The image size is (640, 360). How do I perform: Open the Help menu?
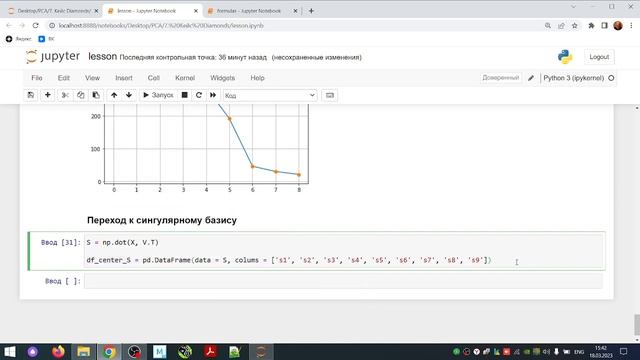(257, 78)
